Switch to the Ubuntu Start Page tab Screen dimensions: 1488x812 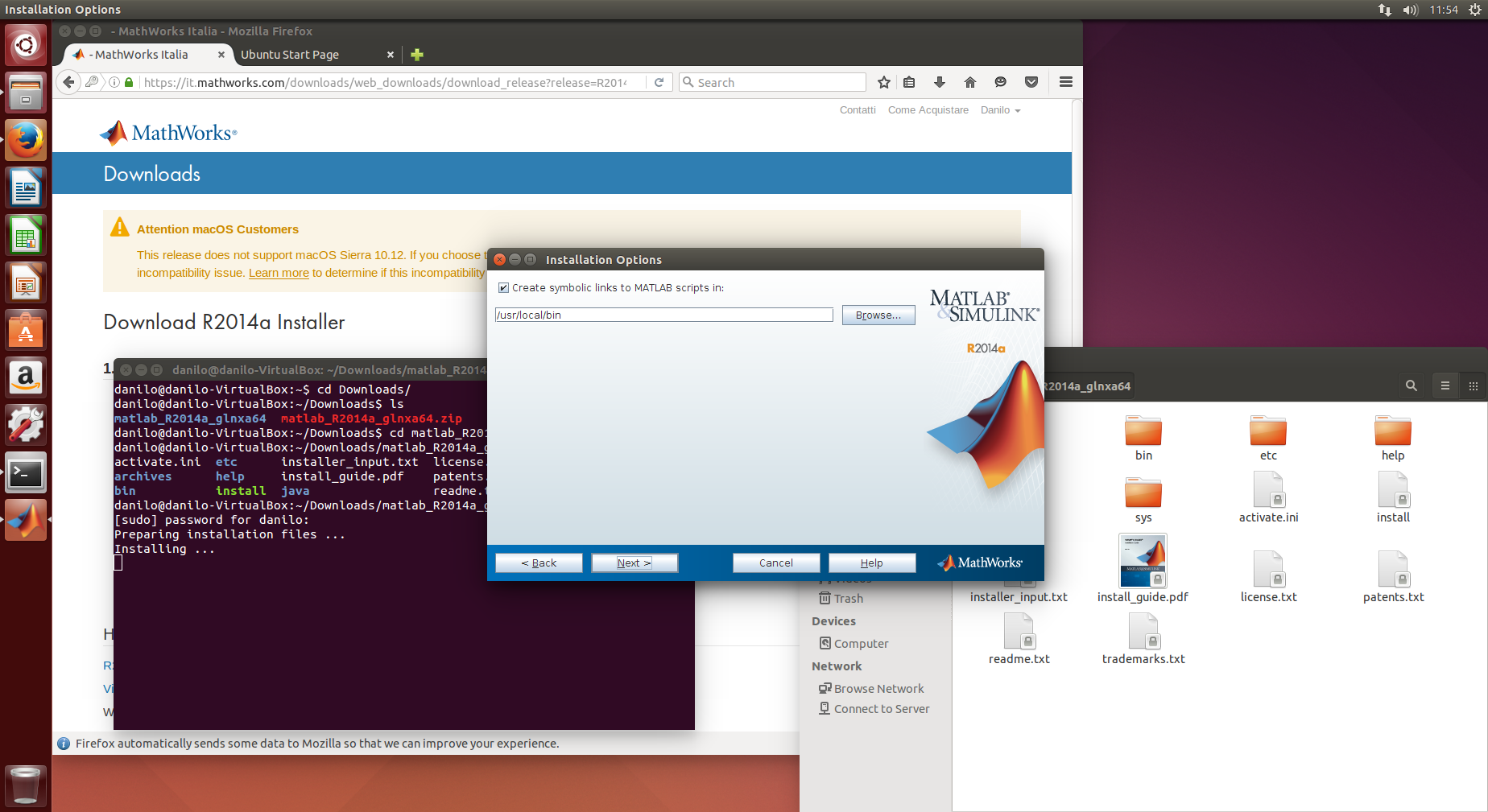tap(290, 55)
